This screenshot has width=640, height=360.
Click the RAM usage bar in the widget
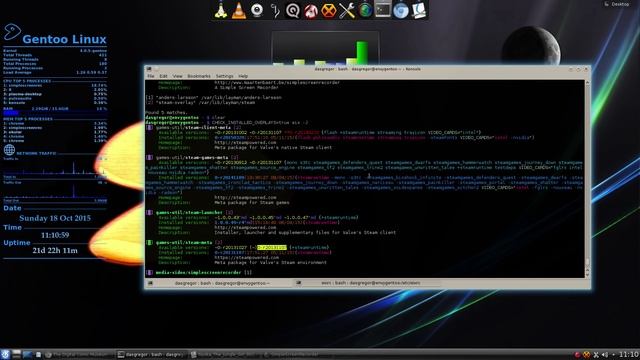[55, 113]
